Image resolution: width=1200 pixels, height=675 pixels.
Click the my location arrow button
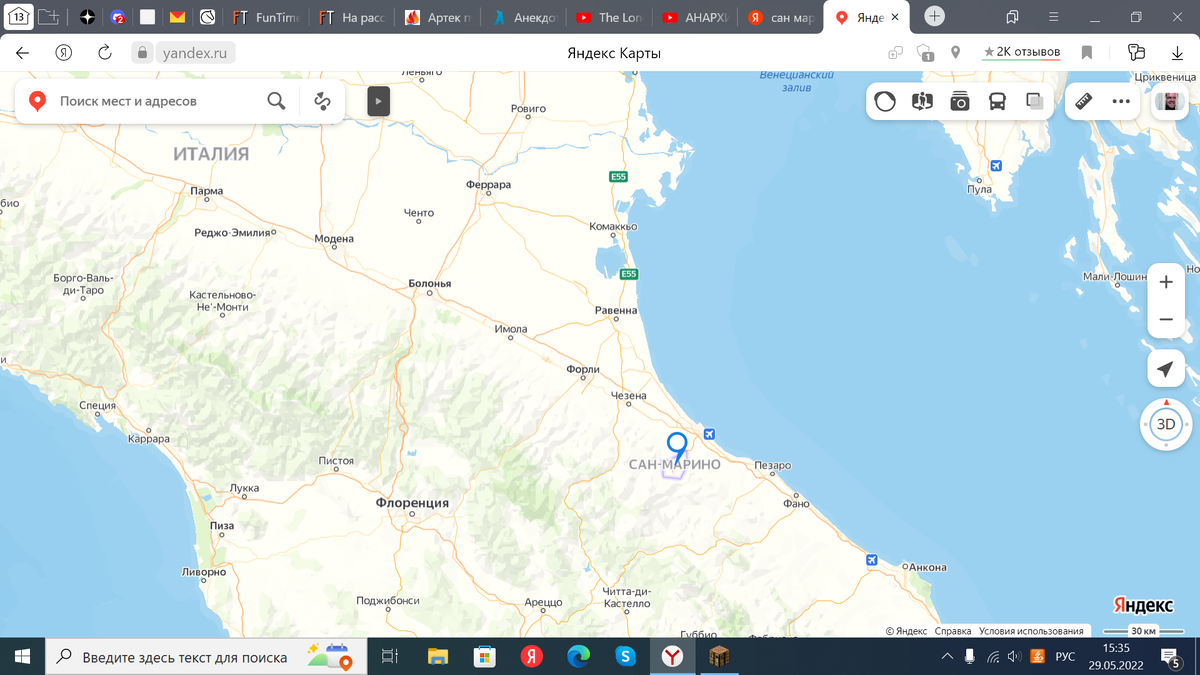coord(1165,370)
